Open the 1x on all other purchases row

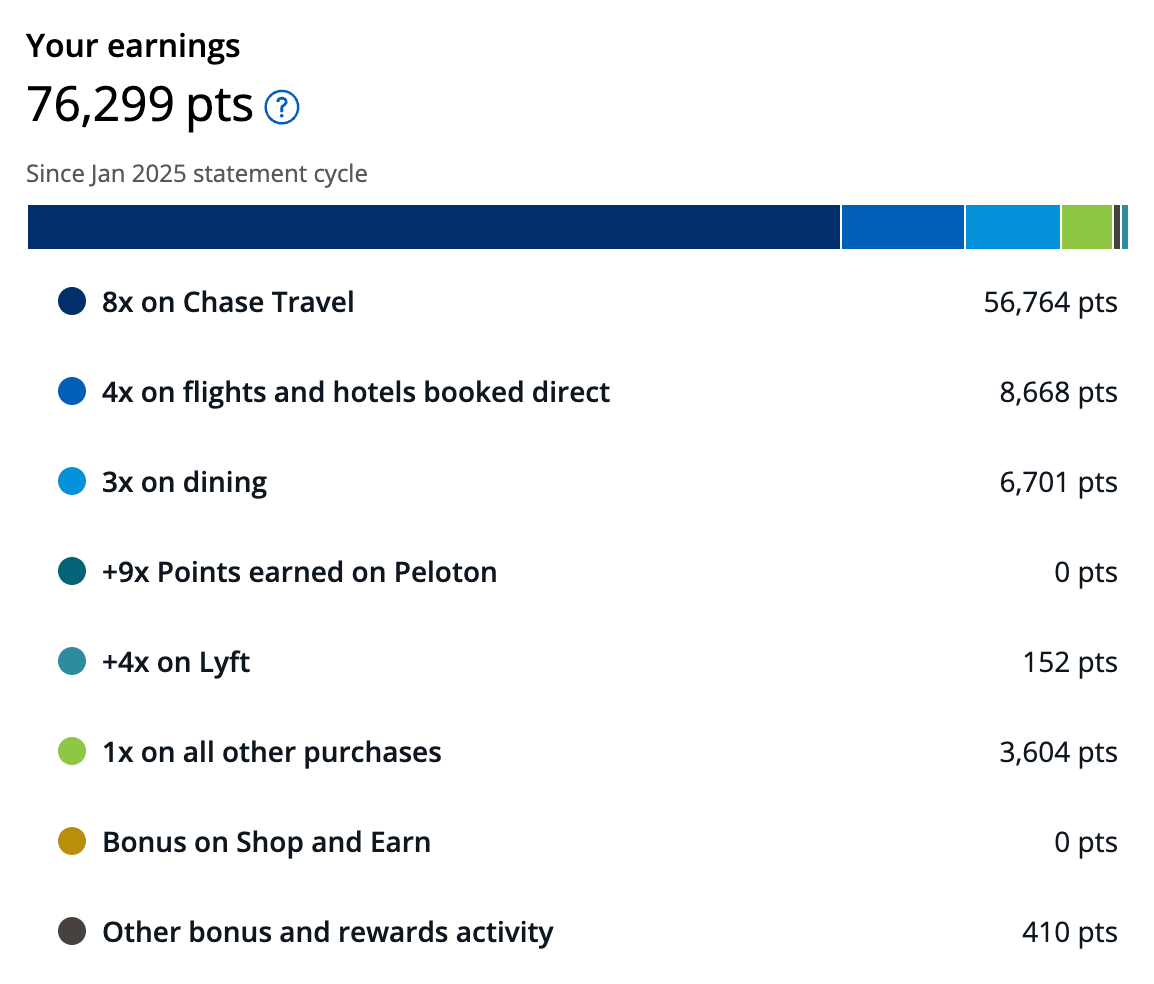tap(270, 751)
